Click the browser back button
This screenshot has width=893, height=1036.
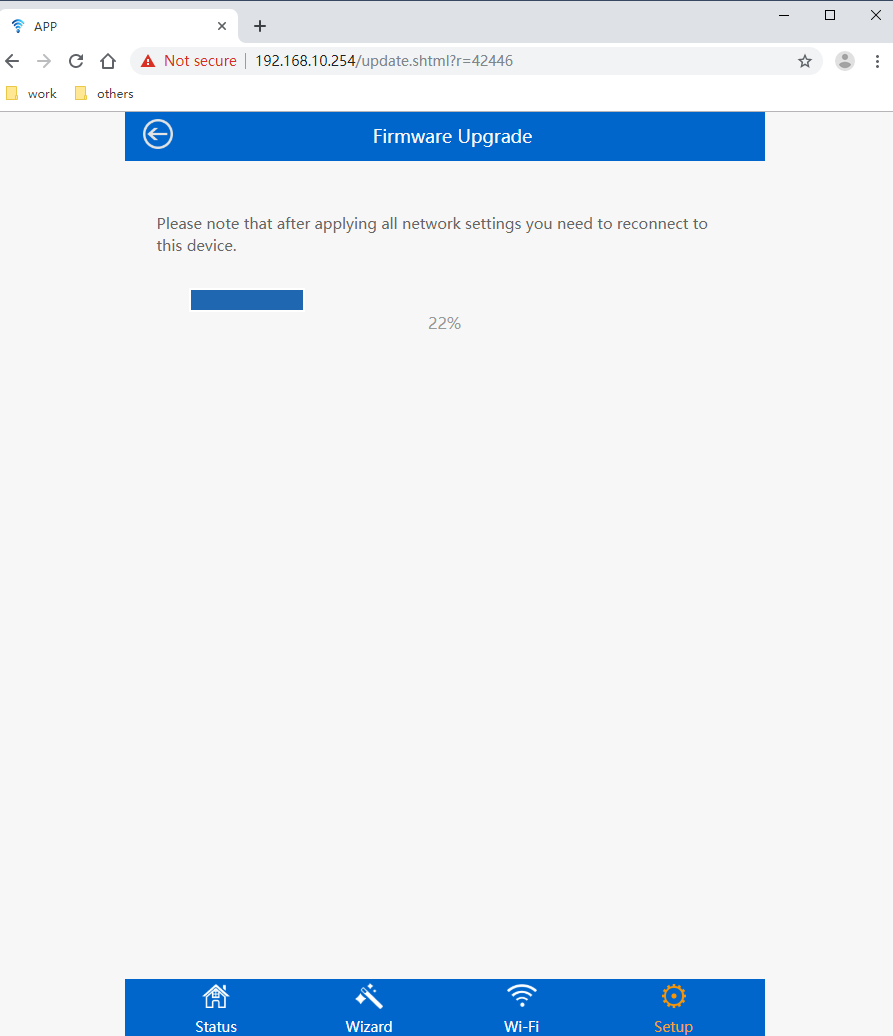(13, 61)
